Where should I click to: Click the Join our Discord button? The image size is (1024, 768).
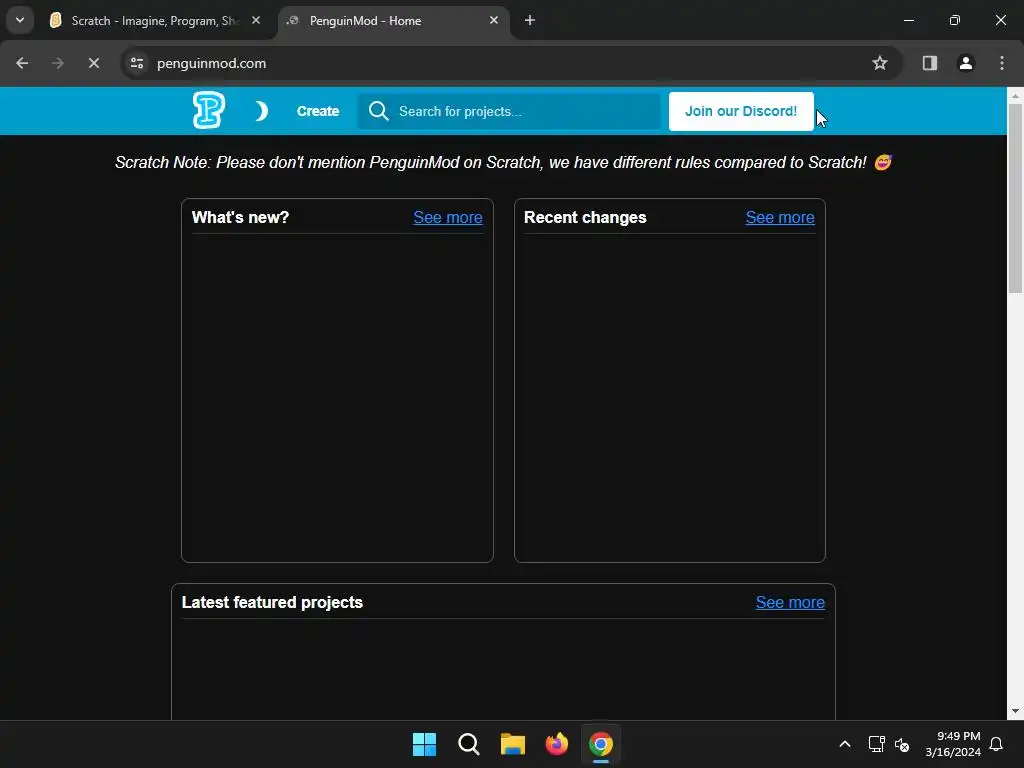coord(741,111)
